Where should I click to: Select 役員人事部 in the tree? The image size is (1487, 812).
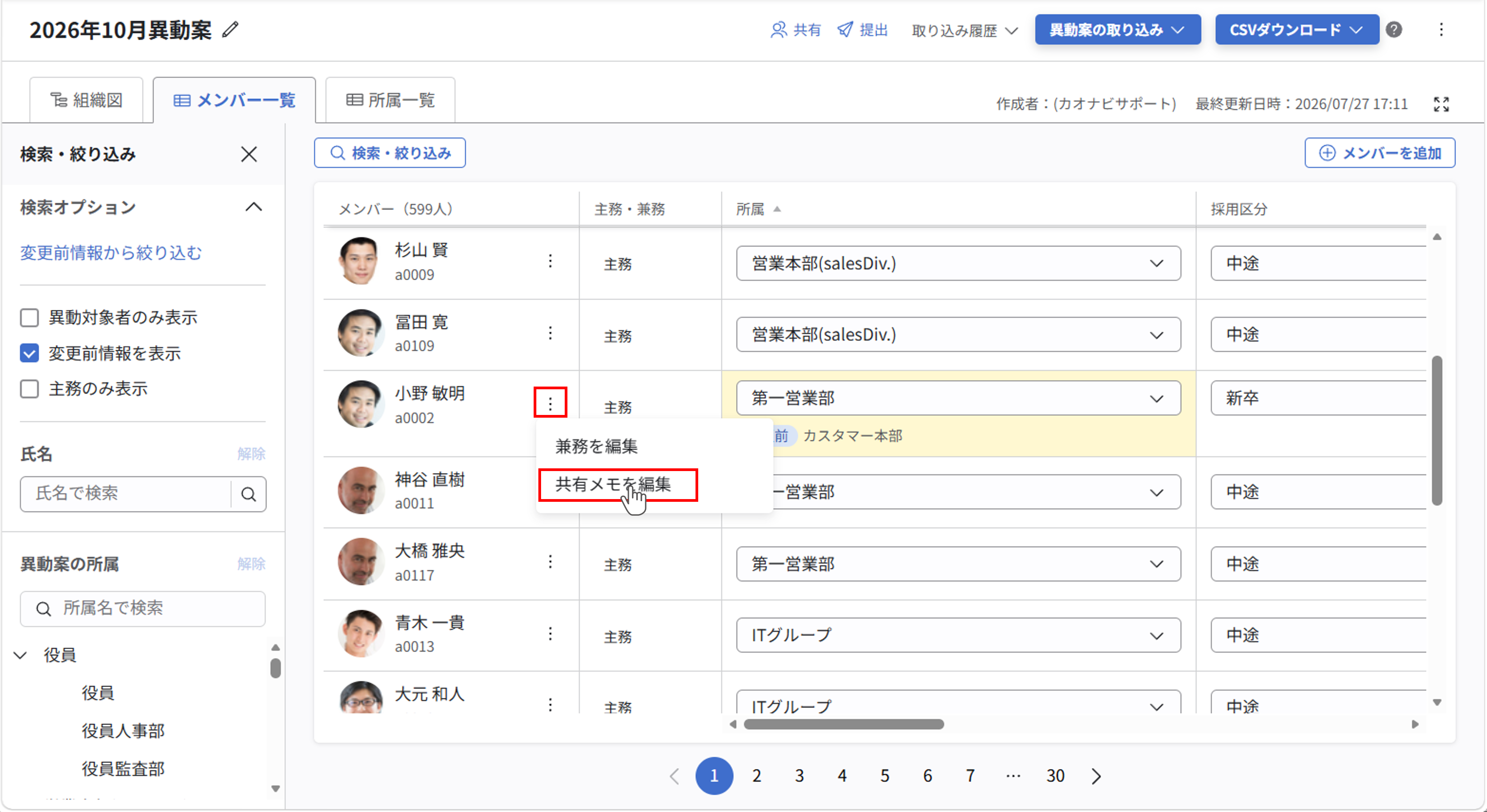pyautogui.click(x=123, y=731)
